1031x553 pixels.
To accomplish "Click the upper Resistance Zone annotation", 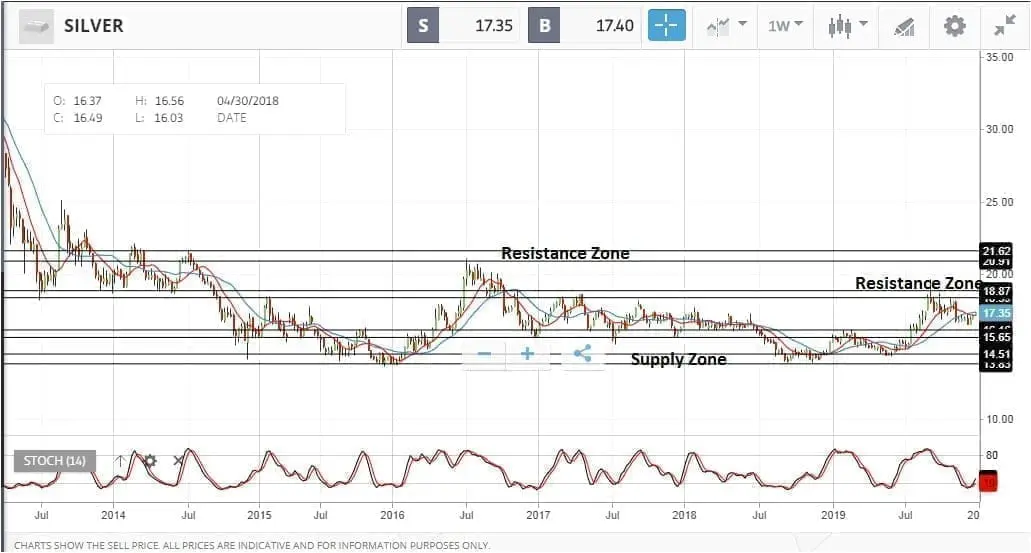I will click(x=565, y=253).
